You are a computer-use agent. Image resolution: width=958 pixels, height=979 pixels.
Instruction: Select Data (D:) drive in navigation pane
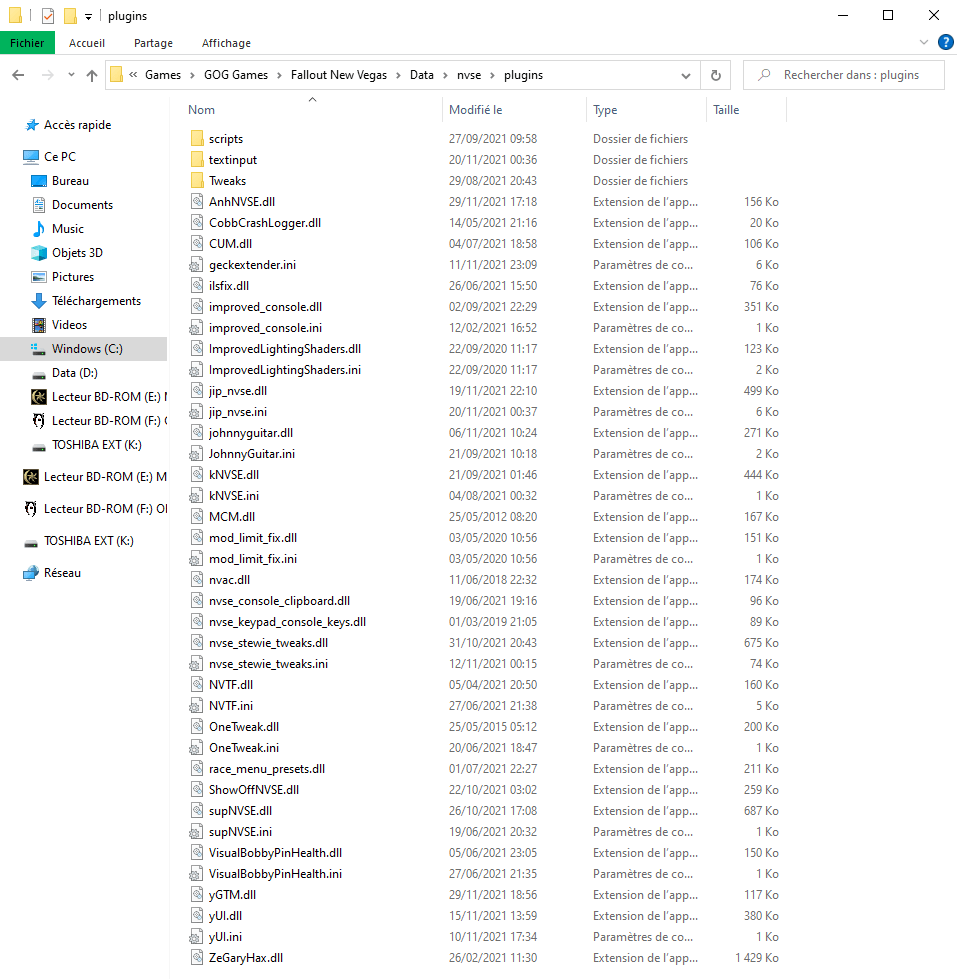[x=74, y=373]
